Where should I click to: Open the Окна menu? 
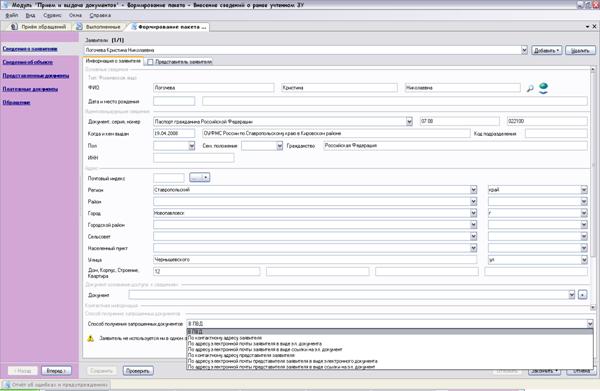pos(75,15)
